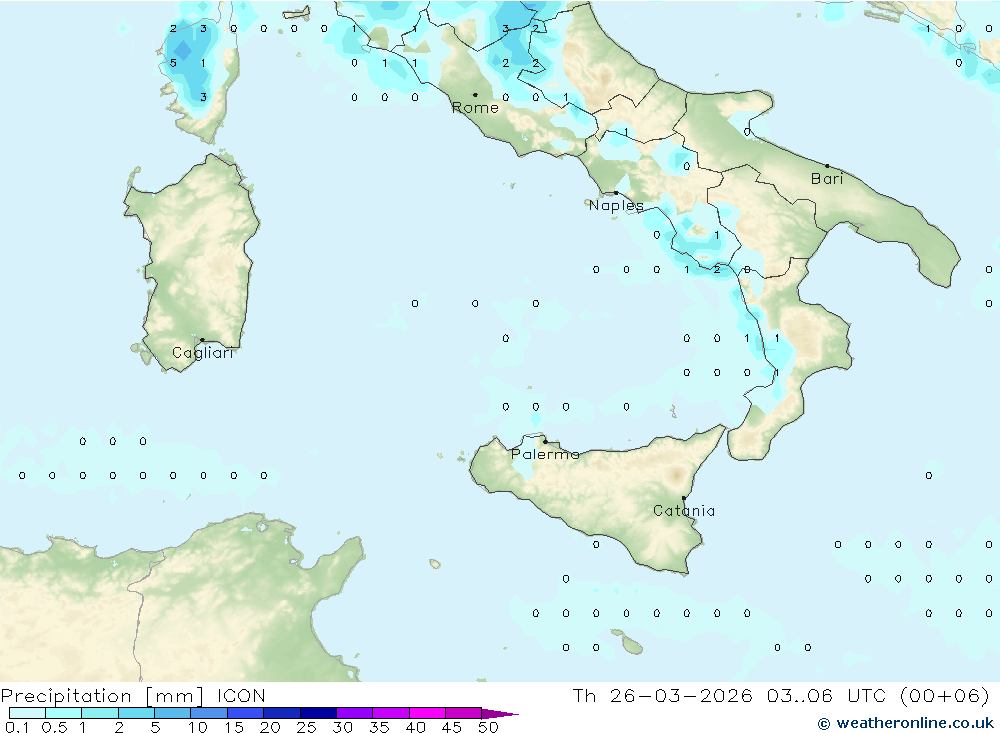Select the 15–20 mm legend swatch
This screenshot has width=1000, height=733.
click(246, 713)
